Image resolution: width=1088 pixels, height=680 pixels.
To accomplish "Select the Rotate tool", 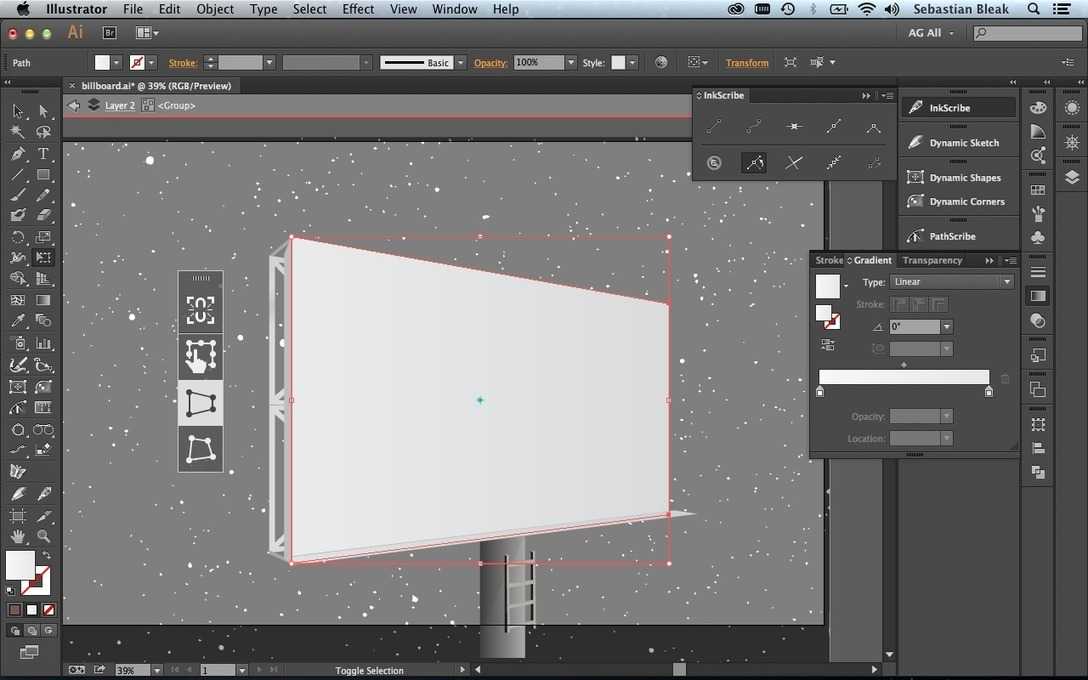I will click(x=17, y=237).
